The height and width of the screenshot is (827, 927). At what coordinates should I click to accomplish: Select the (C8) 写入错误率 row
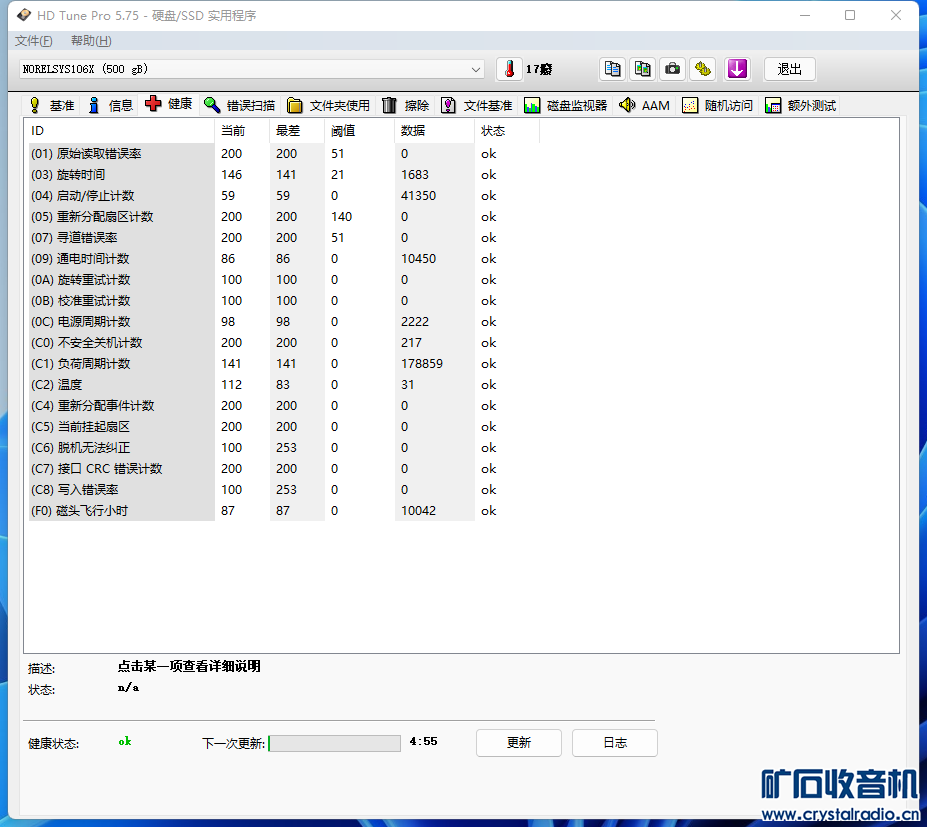click(x=284, y=489)
